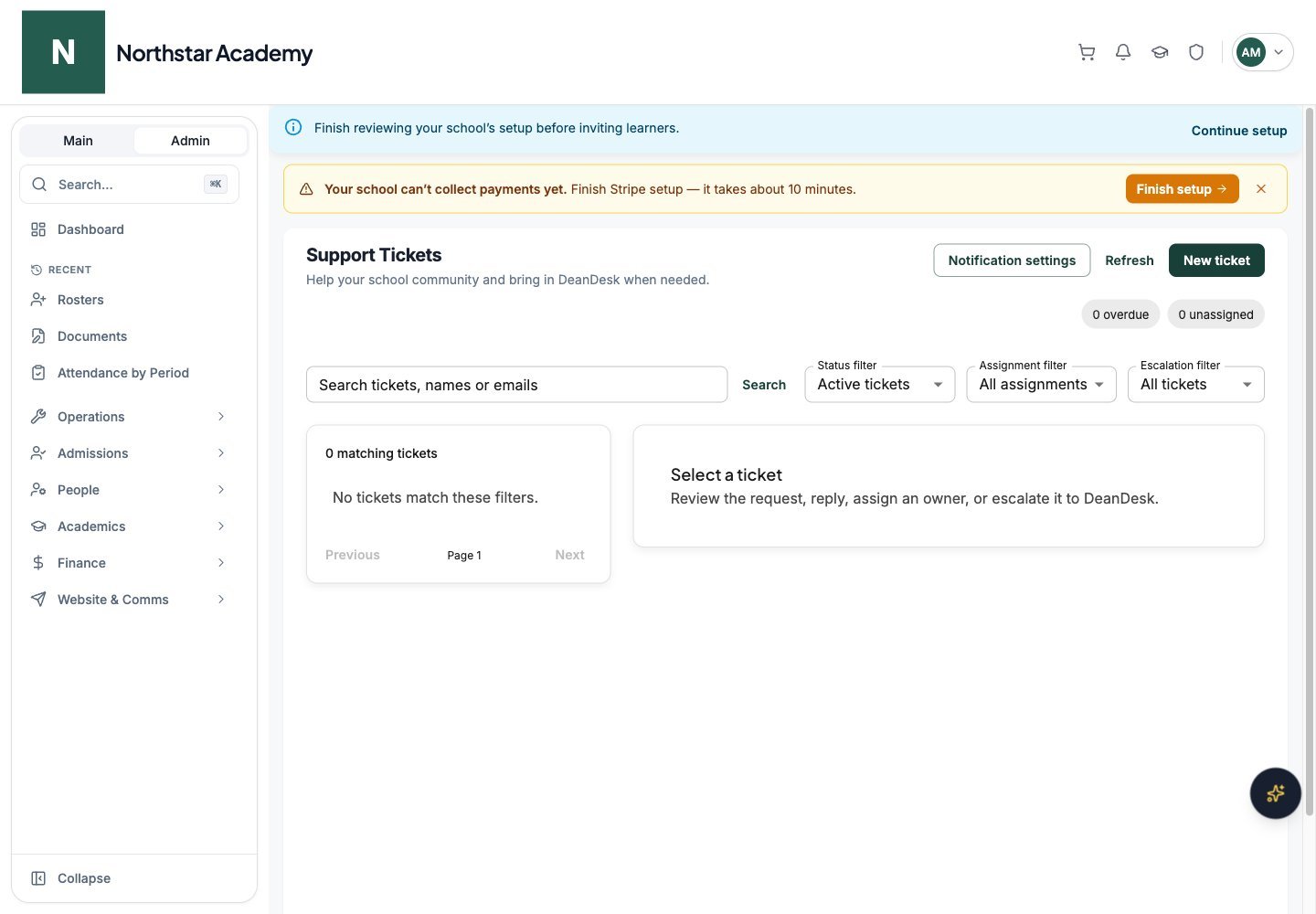
Task: Open the AM user avatar menu
Action: [x=1262, y=52]
